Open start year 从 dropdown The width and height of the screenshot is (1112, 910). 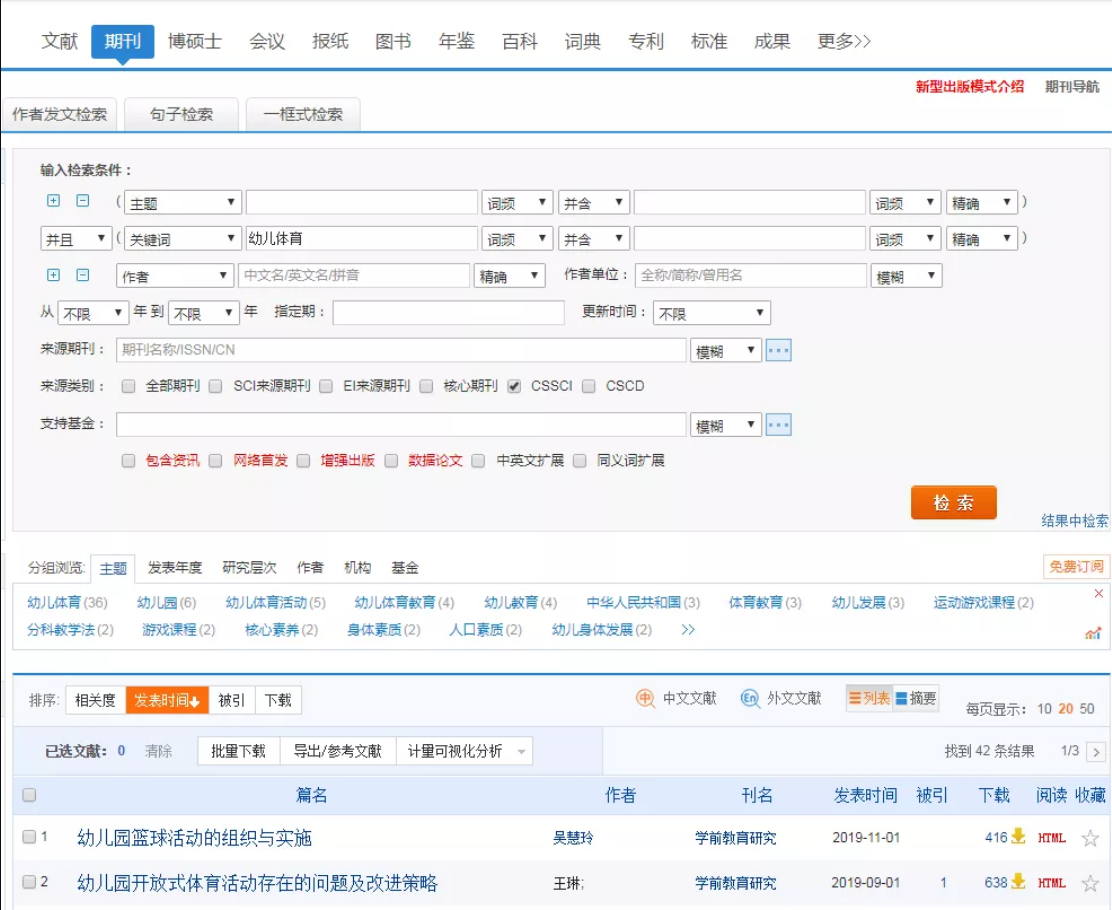93,313
